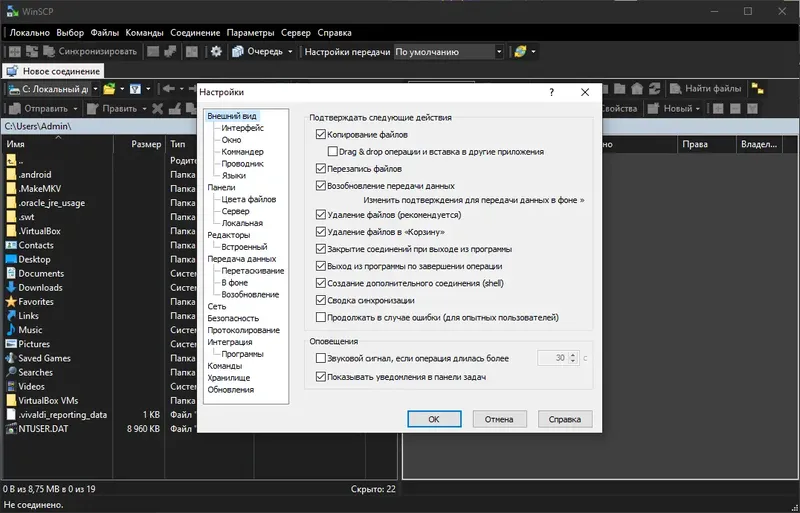Toggle Возобновление передачи данных checkbox
Viewport: 800px width, 513px height.
pyautogui.click(x=320, y=186)
